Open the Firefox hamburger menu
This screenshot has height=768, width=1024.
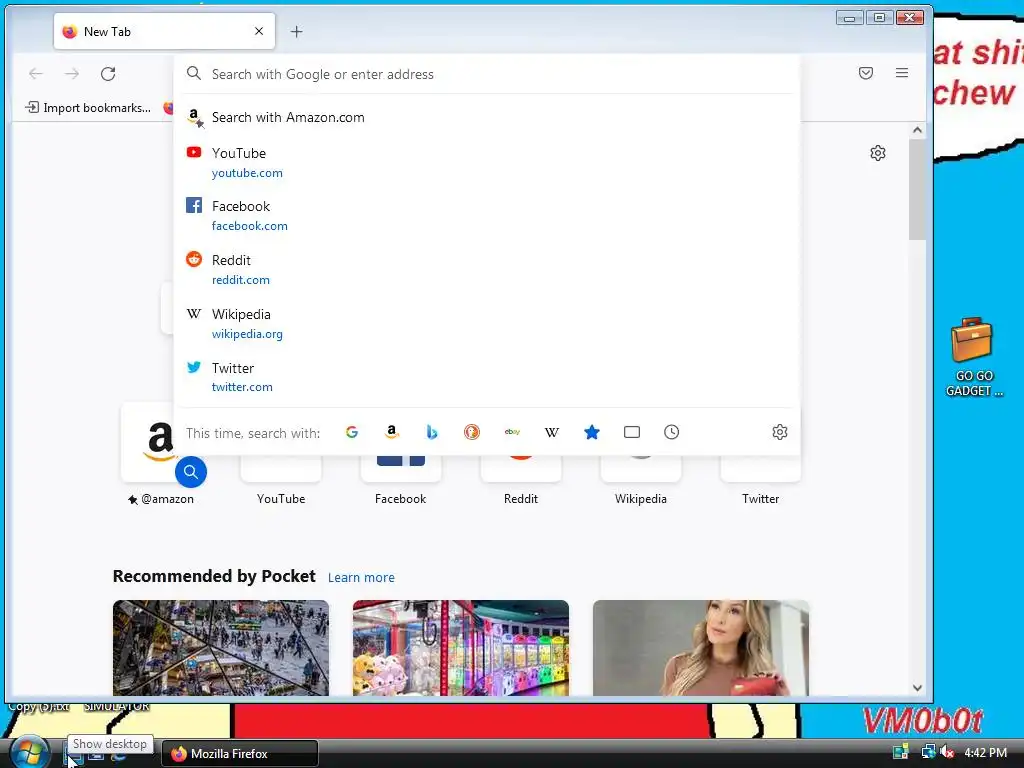[x=902, y=73]
